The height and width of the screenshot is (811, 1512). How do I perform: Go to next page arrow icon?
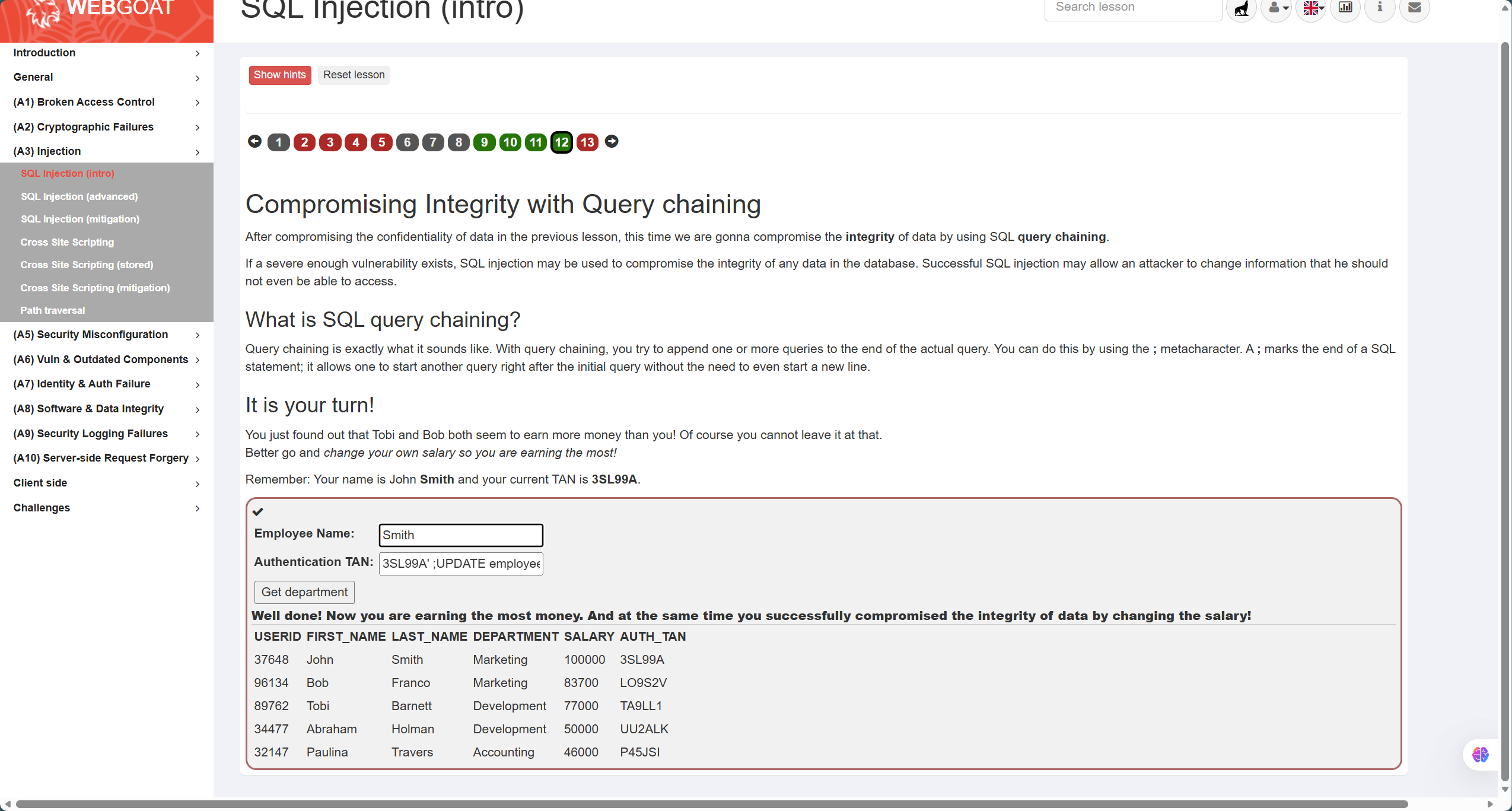(x=612, y=141)
